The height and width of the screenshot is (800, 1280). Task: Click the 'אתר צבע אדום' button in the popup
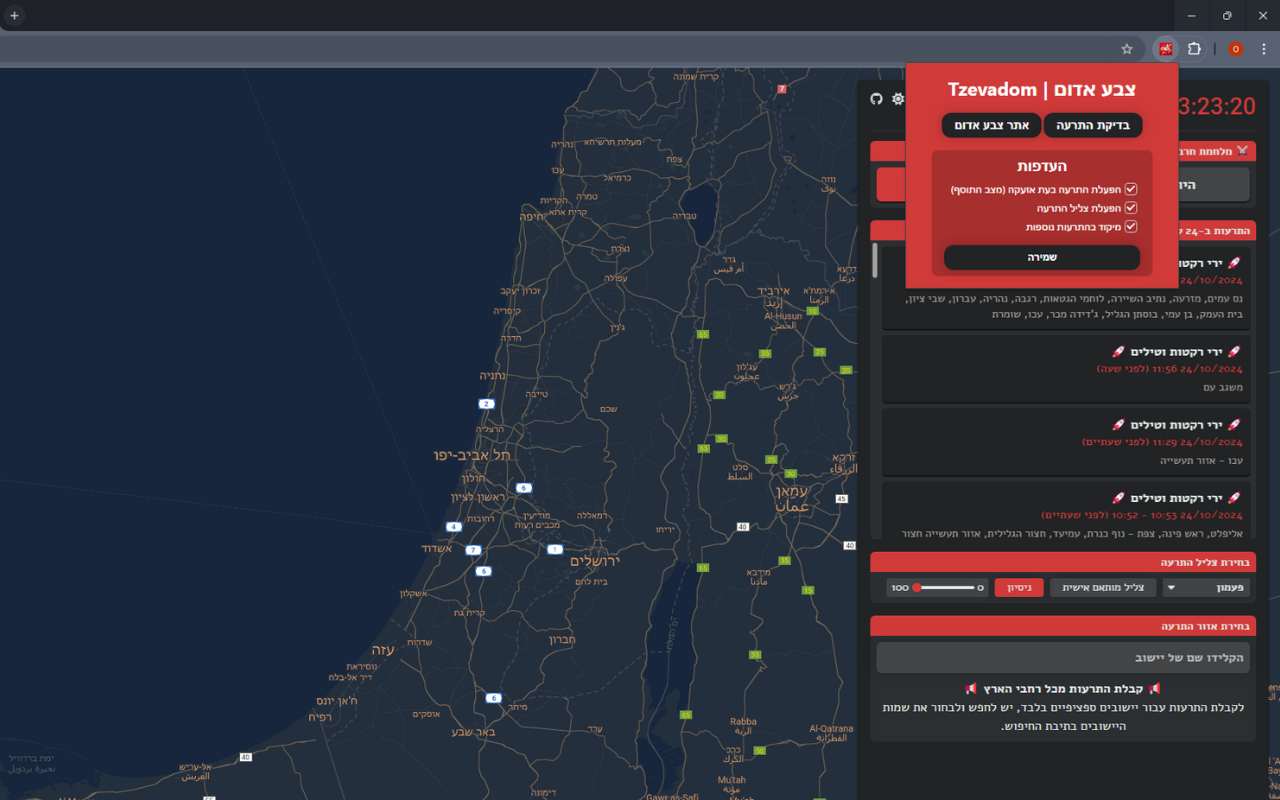point(991,125)
